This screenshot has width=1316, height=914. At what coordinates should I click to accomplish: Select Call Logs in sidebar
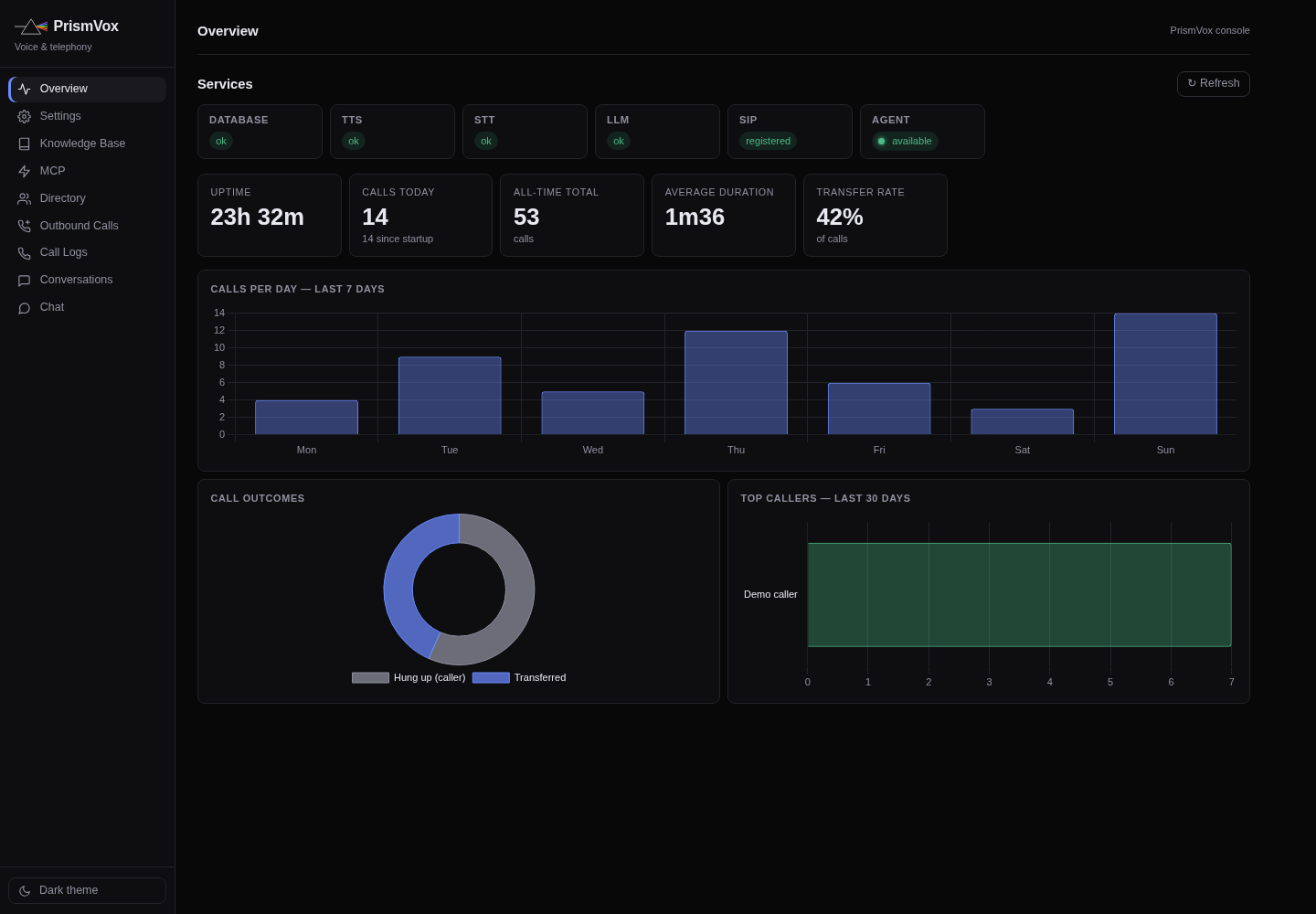(x=87, y=252)
